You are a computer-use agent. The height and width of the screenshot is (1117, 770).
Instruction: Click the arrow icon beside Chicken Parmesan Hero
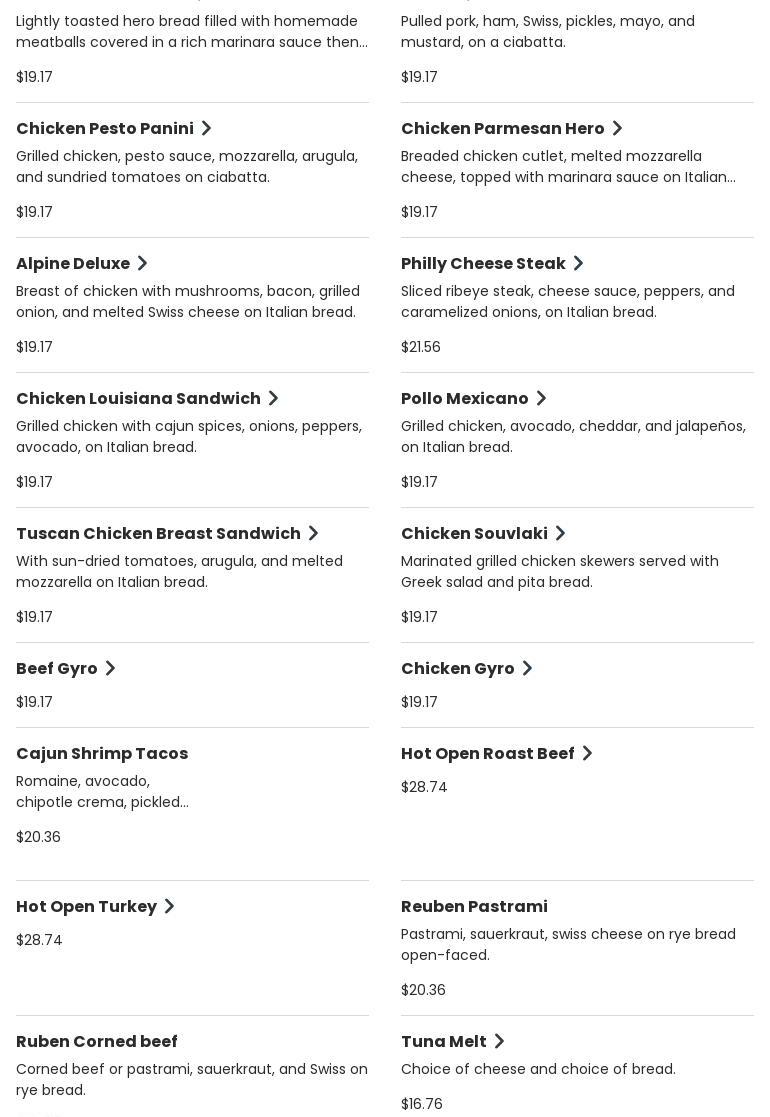pyautogui.click(x=617, y=128)
